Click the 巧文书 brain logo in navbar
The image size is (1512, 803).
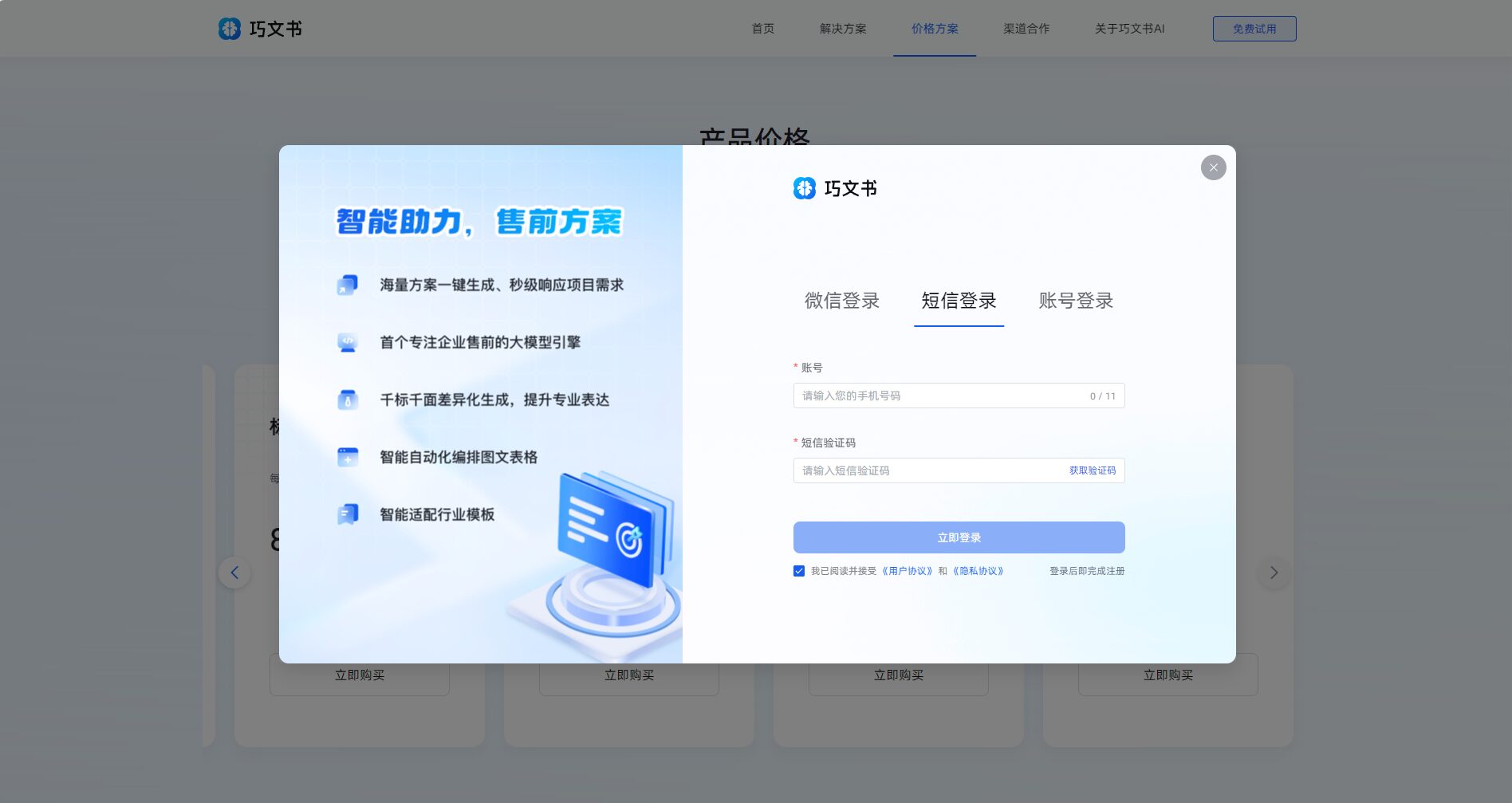pyautogui.click(x=231, y=29)
